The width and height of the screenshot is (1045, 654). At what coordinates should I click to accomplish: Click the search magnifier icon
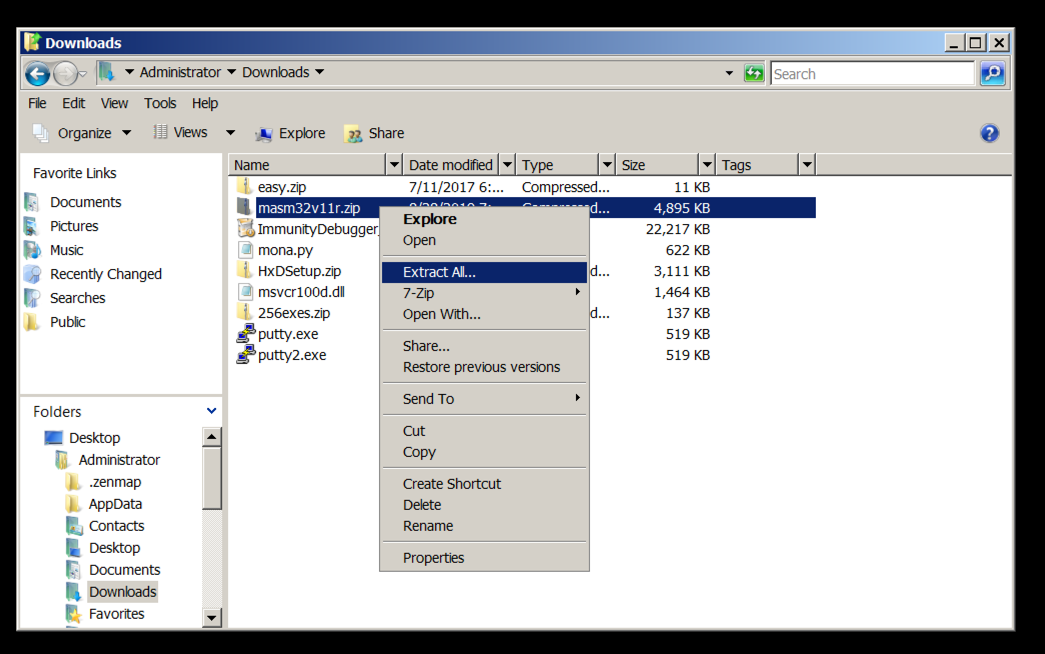click(992, 73)
